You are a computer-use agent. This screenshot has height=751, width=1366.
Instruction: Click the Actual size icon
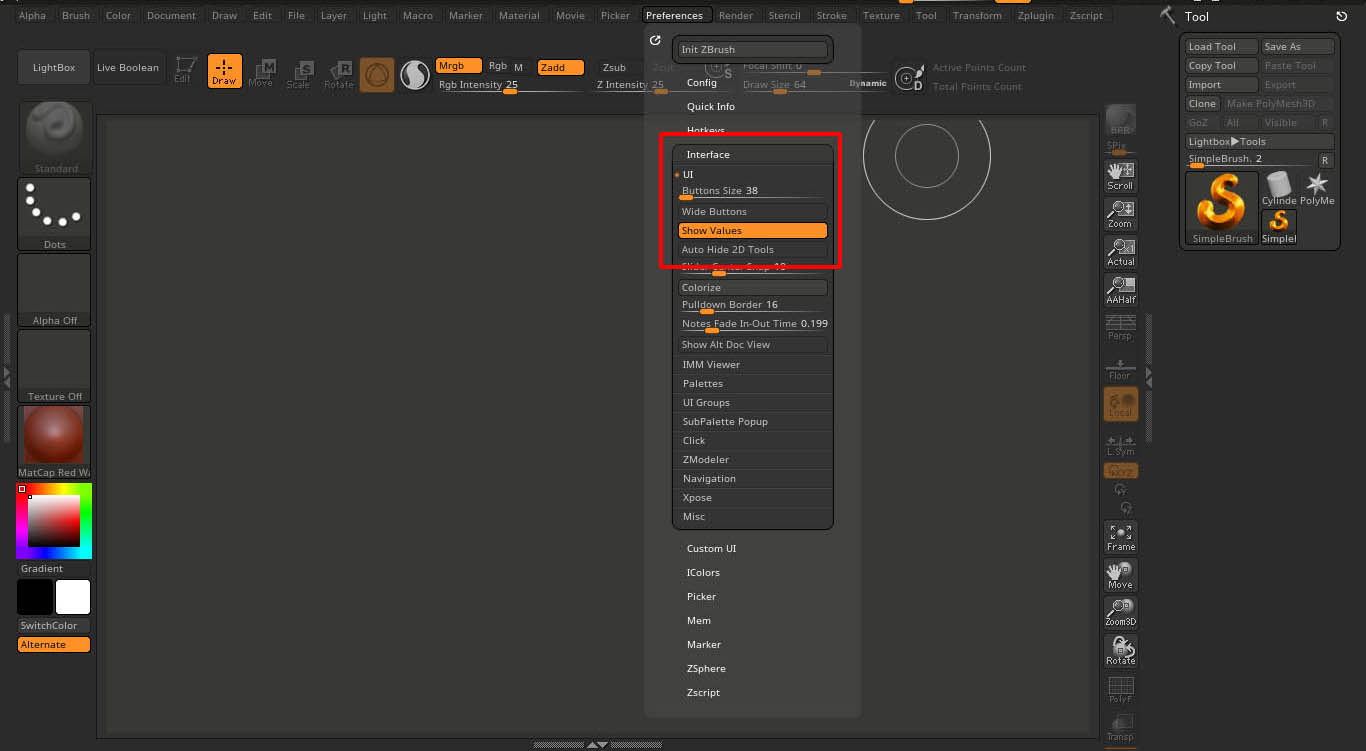(1120, 252)
